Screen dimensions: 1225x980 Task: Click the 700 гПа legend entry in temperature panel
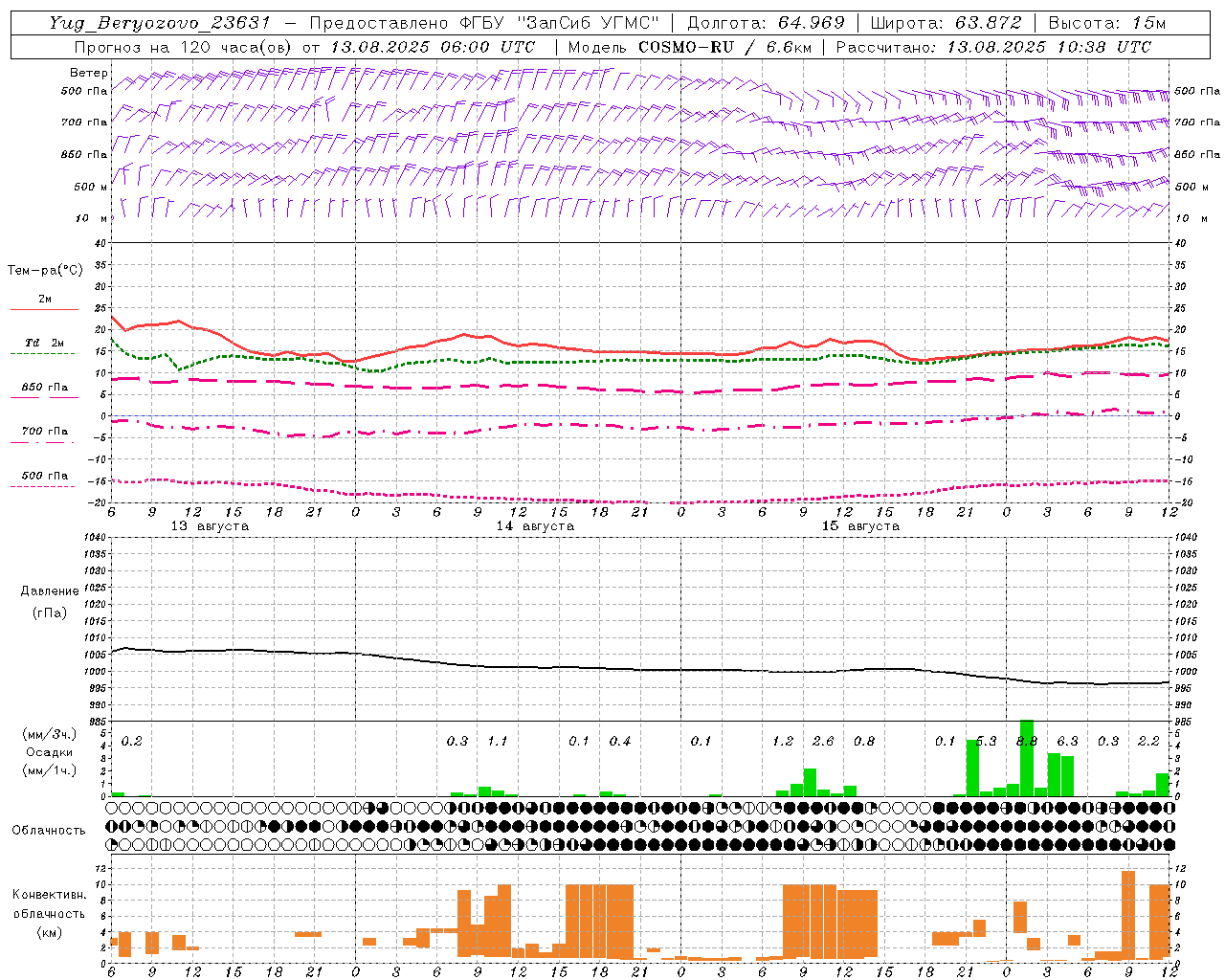tap(44, 431)
